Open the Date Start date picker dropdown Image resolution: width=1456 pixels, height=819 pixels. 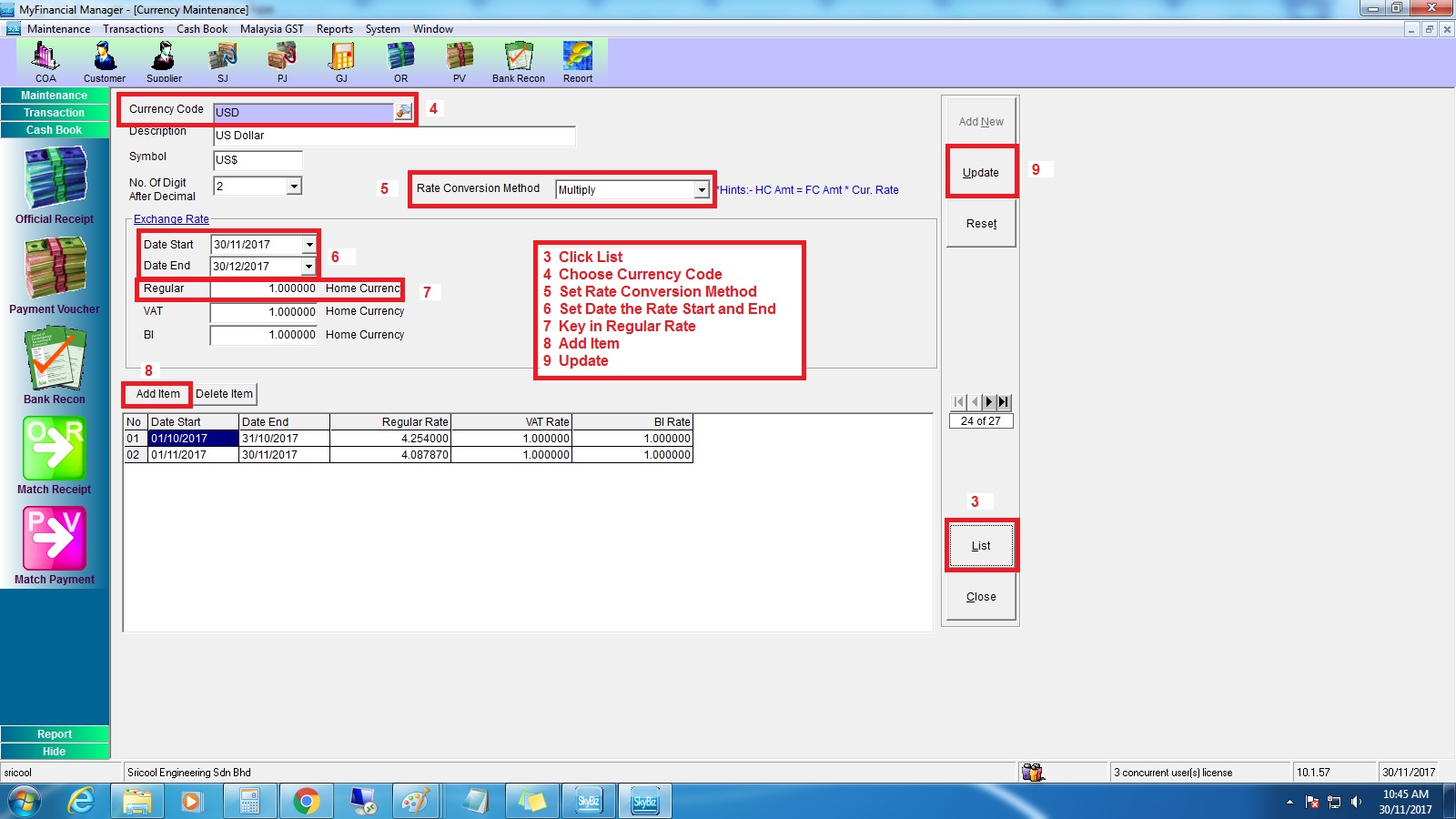(x=309, y=245)
